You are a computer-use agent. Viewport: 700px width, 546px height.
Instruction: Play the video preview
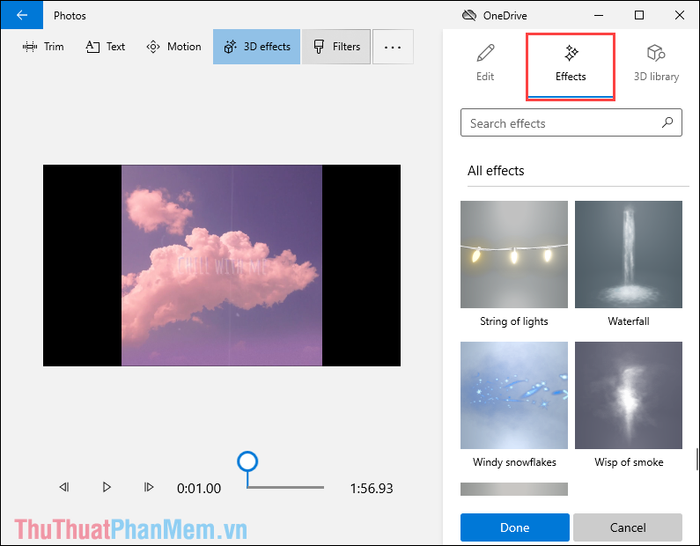[x=106, y=487]
